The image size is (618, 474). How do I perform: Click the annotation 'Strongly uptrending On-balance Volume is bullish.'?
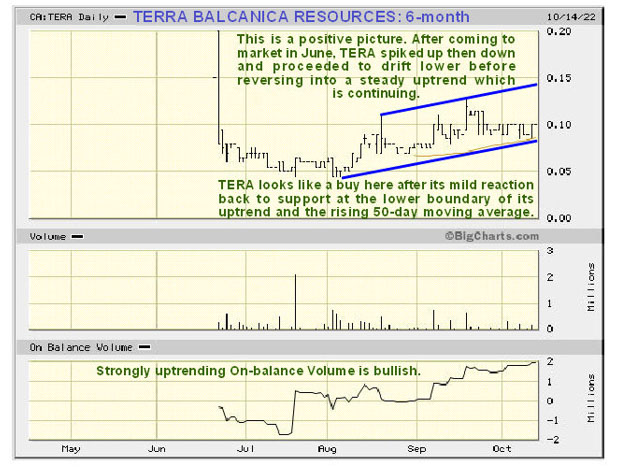258,371
